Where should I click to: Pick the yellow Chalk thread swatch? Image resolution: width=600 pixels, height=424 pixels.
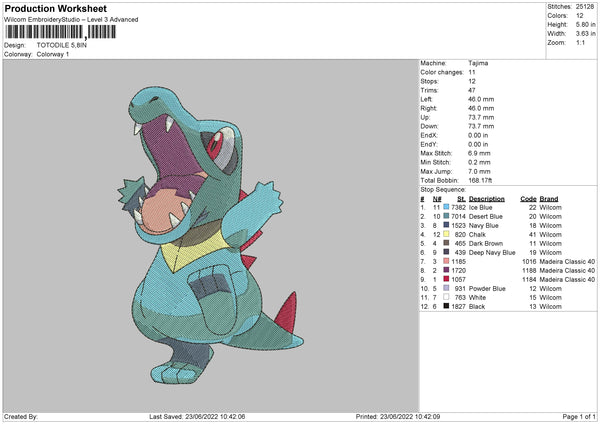pyautogui.click(x=449, y=234)
